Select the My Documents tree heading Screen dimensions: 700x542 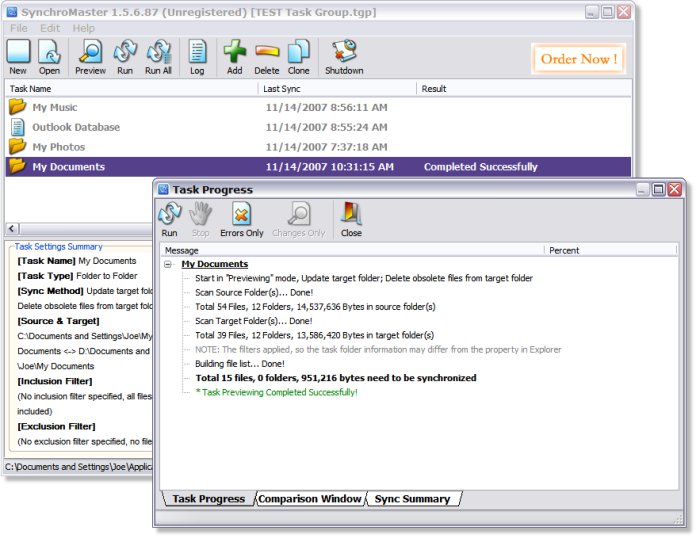(215, 264)
